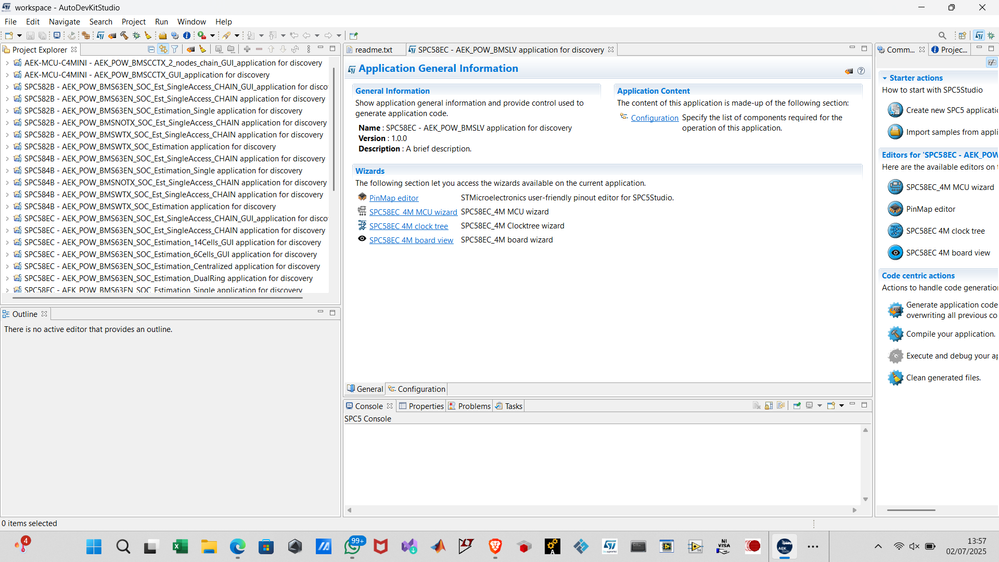Screen dimensions: 999x562
Task: Click the orange code generation icon in editor header
Action: click(x=849, y=71)
